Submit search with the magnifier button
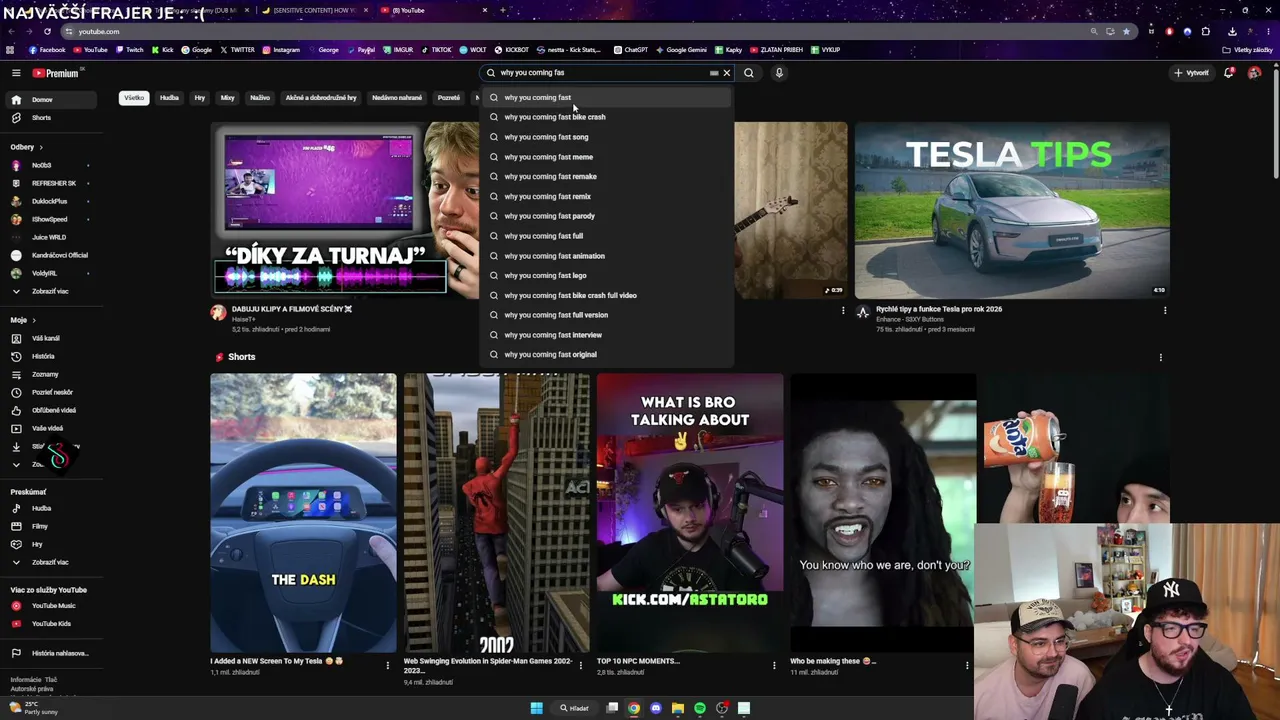Screen dimensions: 1280x720 tap(749, 73)
